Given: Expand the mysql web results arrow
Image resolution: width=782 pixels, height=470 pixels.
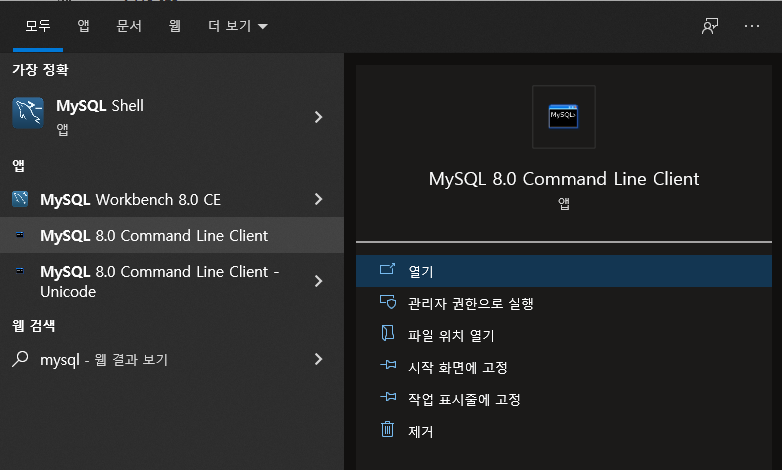Looking at the screenshot, I should 319,359.
